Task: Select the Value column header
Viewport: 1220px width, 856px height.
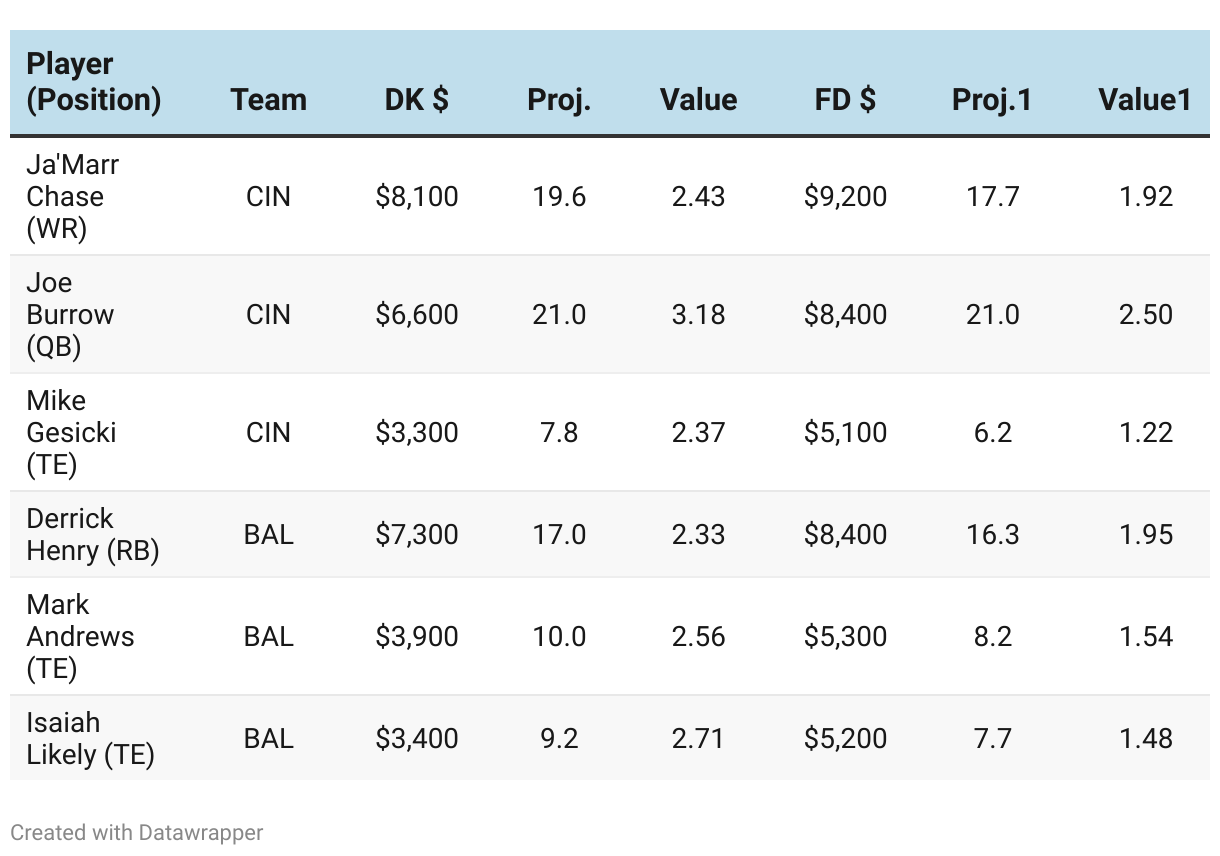Action: coord(698,100)
